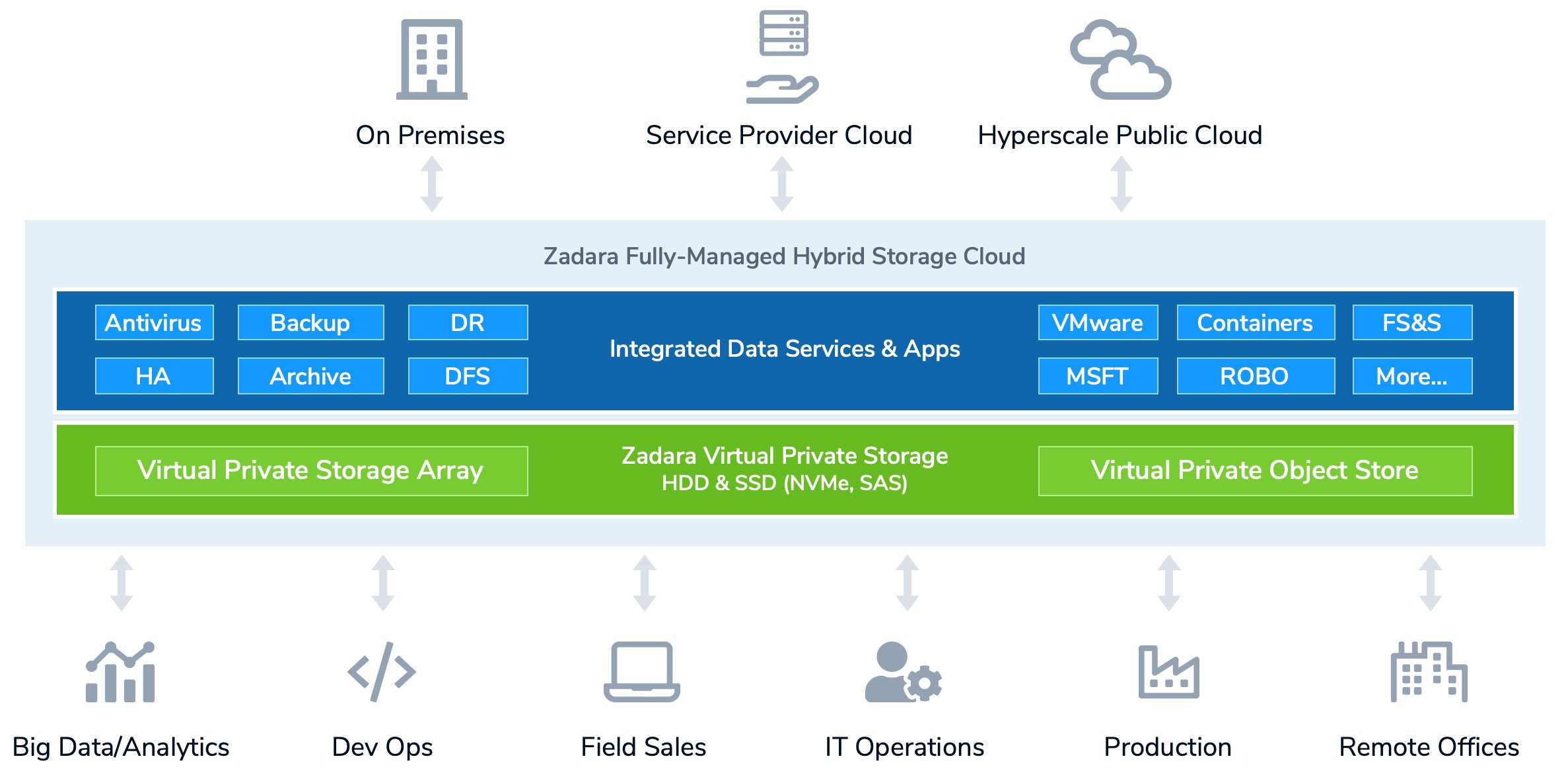Click the Dev Ops label

382,747
